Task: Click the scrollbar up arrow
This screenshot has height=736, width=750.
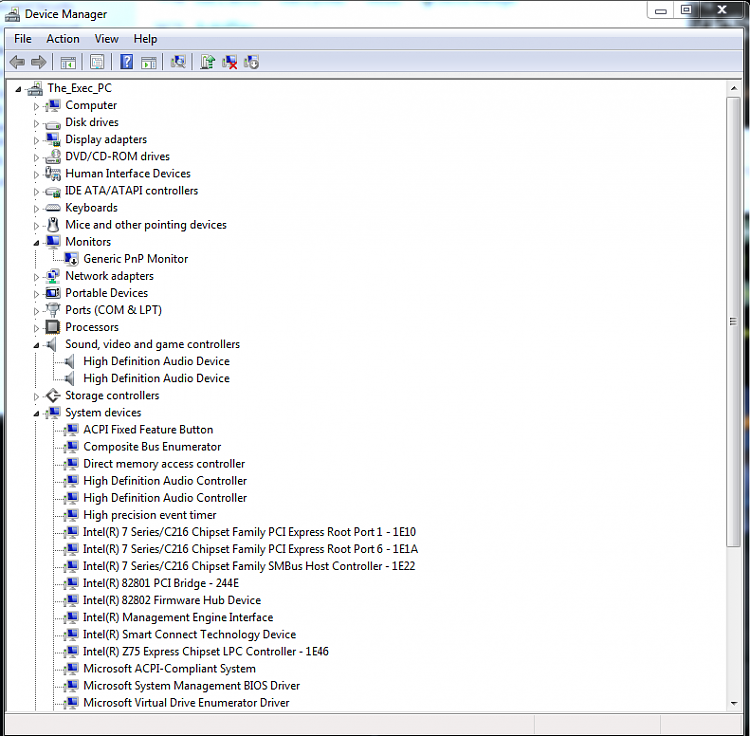Action: point(734,88)
